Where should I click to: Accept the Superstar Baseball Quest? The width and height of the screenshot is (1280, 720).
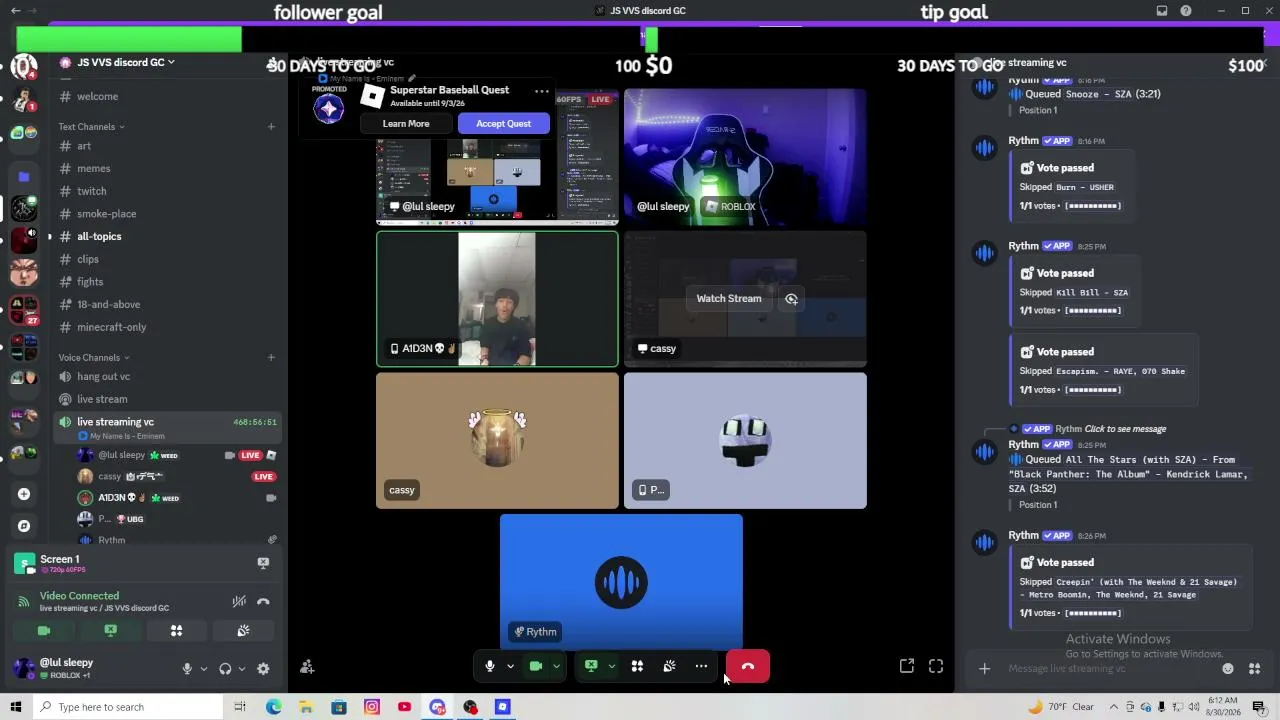click(504, 124)
